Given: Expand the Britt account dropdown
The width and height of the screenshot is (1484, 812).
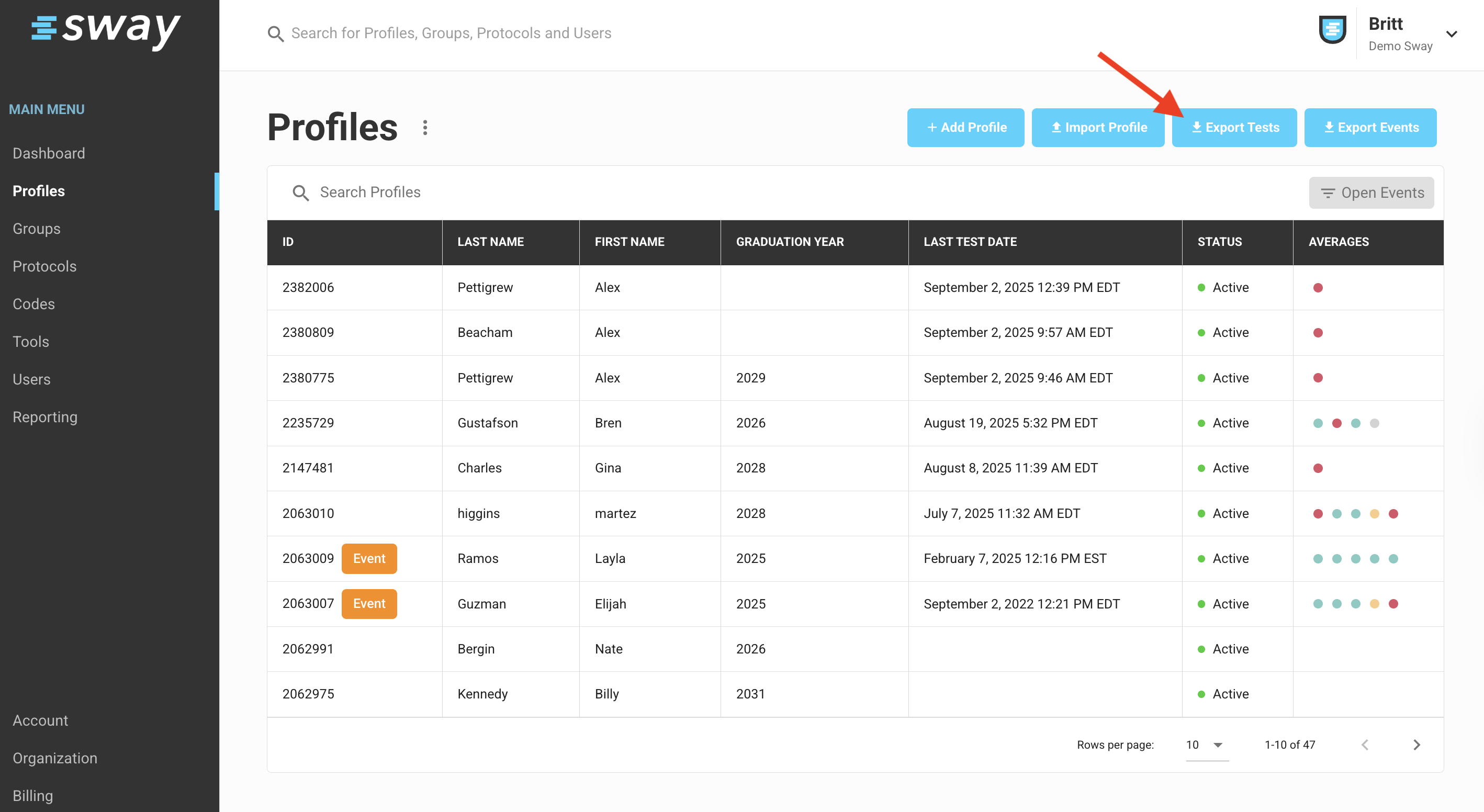Looking at the screenshot, I should pos(1452,34).
